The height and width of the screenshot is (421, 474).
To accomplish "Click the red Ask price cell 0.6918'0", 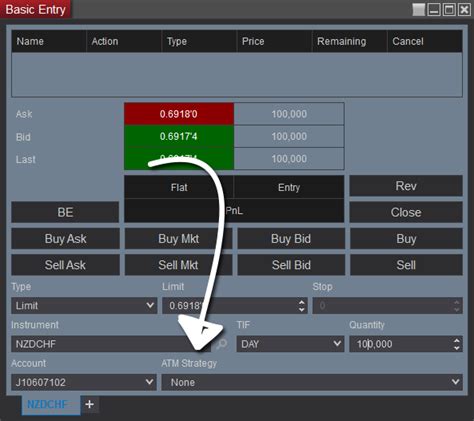I will 179,114.
